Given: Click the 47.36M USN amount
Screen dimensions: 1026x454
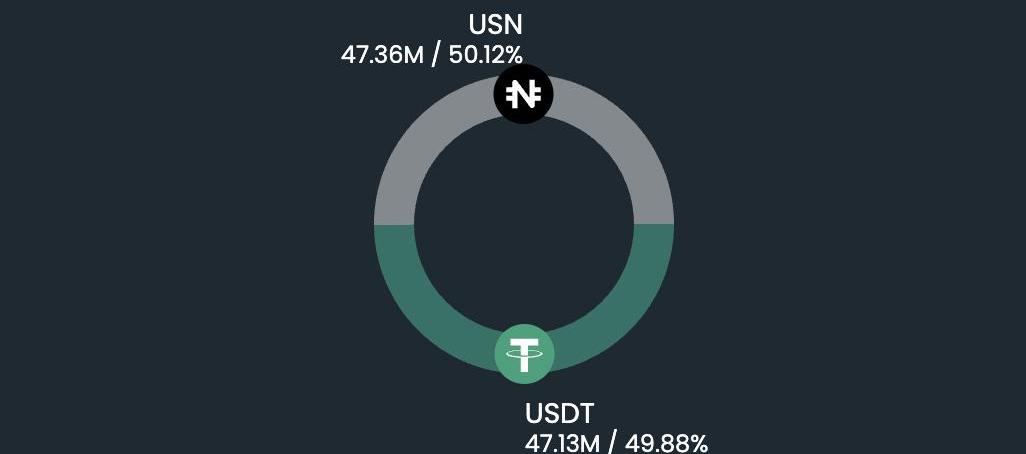Looking at the screenshot, I should coord(382,53).
